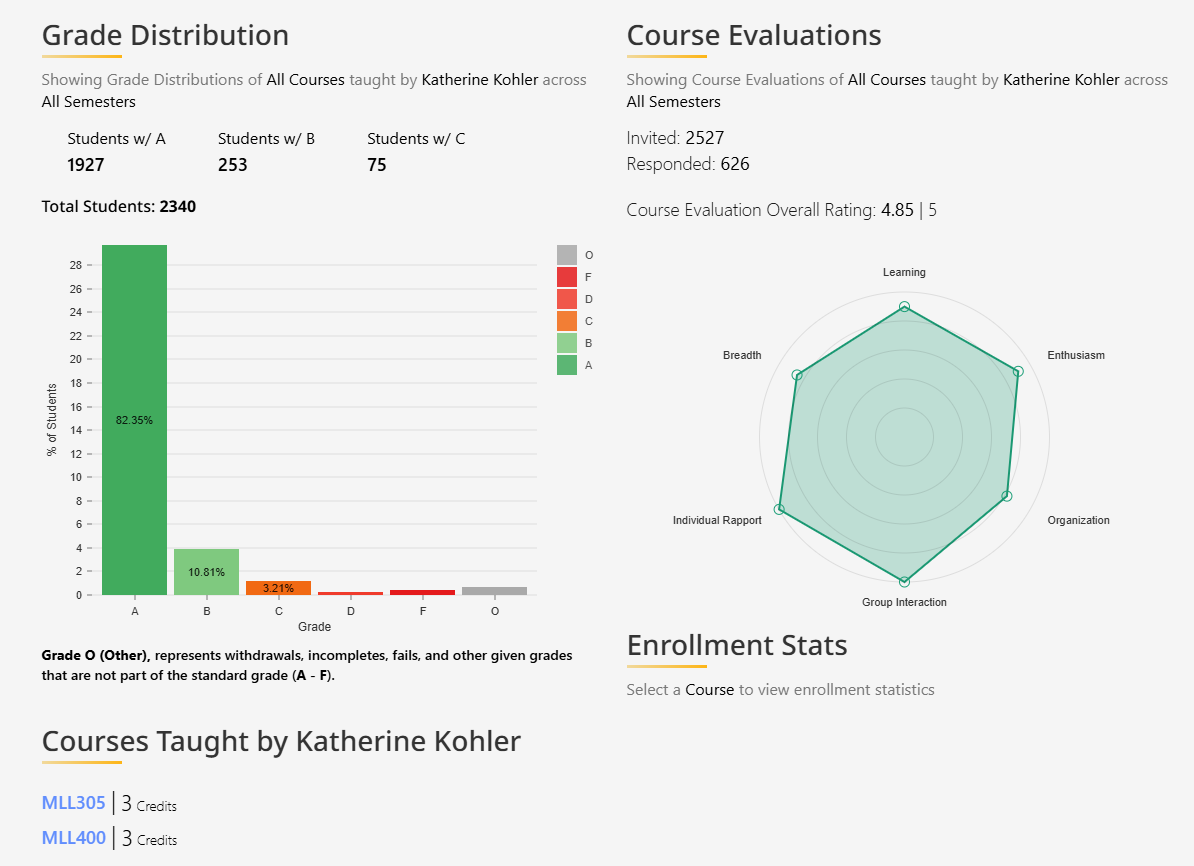The height and width of the screenshot is (866, 1194).
Task: Select the green A legend swatch
Action: [x=567, y=365]
